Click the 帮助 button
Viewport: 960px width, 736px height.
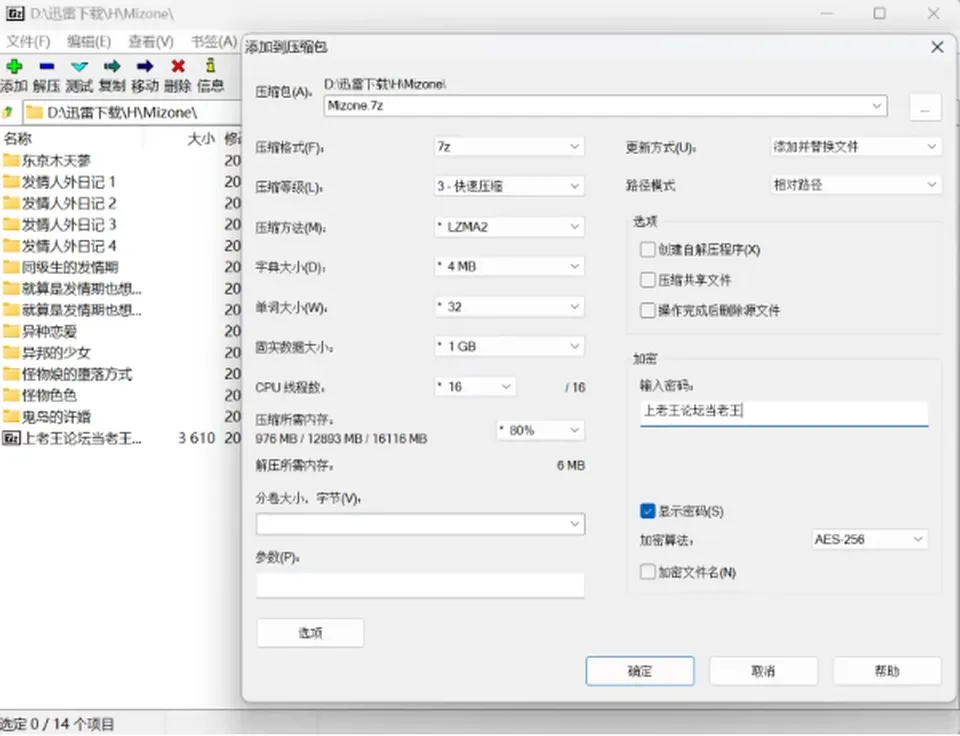(x=887, y=671)
